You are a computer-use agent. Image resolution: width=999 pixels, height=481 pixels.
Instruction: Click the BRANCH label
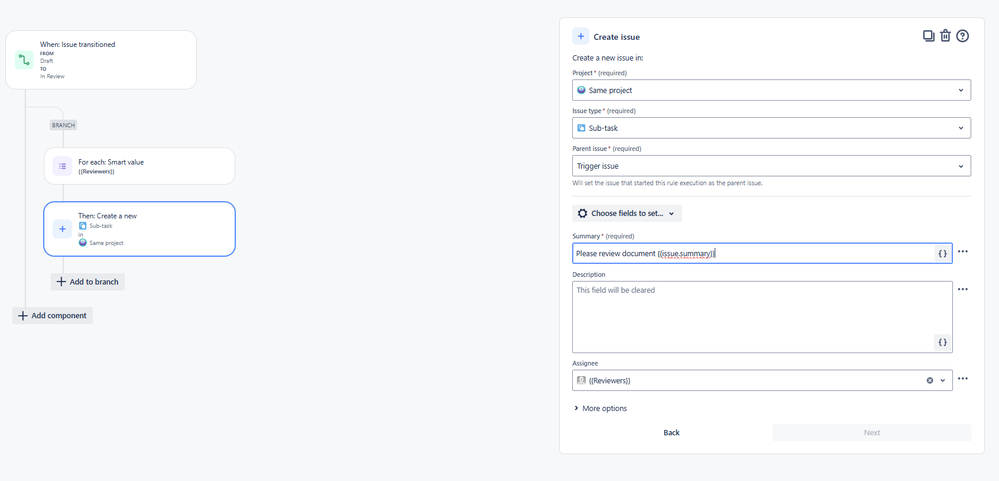click(63, 125)
